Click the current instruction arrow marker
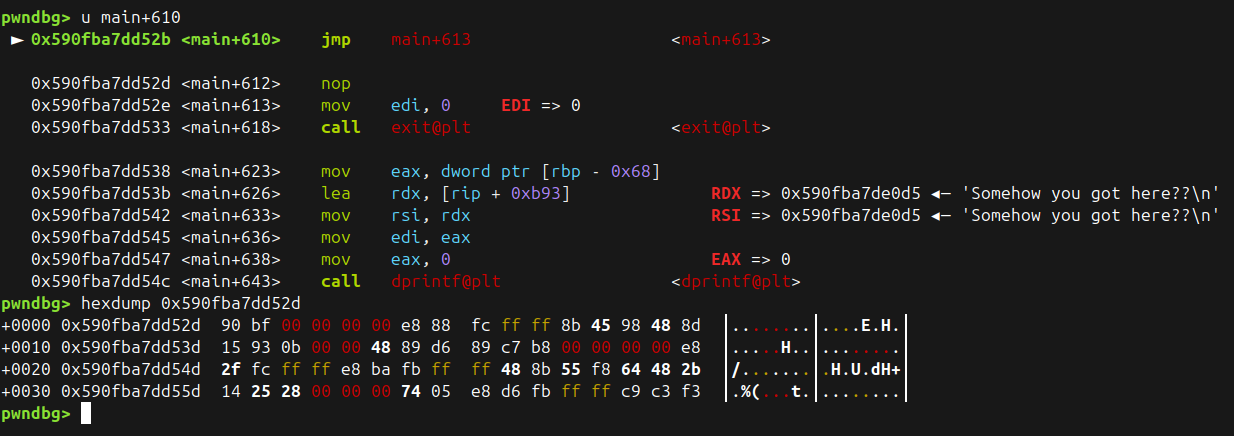This screenshot has width=1234, height=436. [x=15, y=41]
